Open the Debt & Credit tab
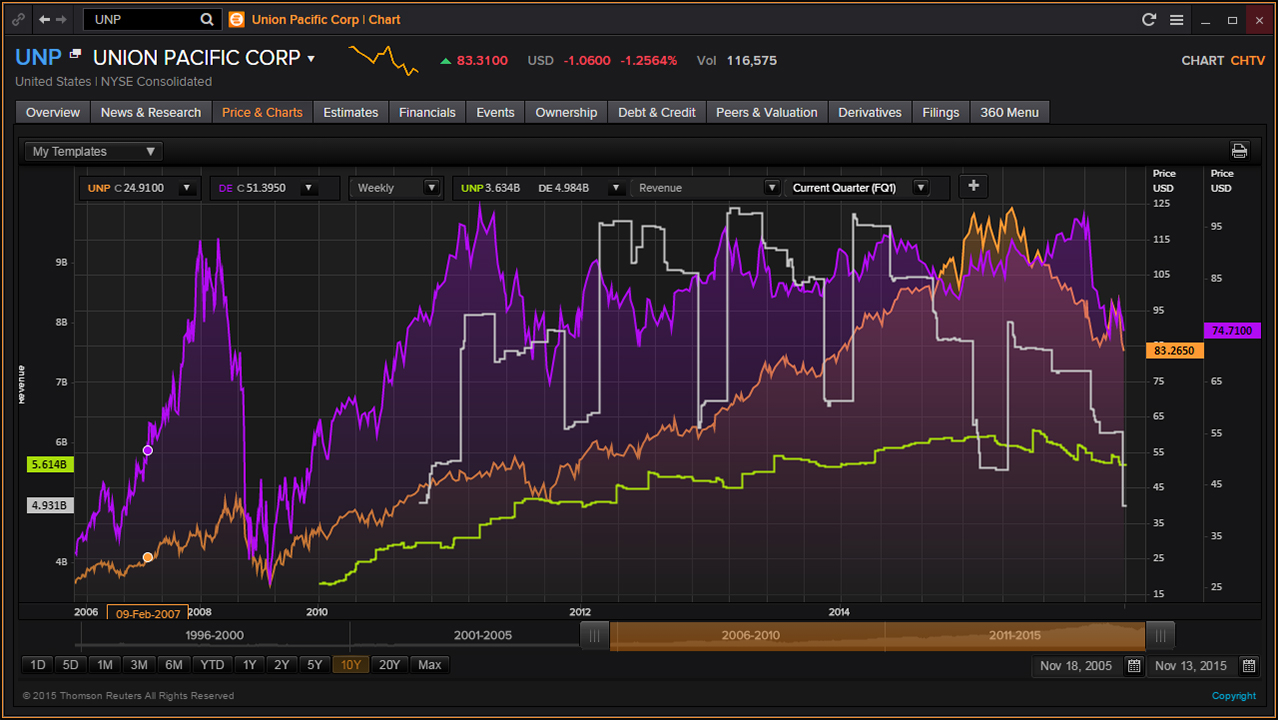1280x720 pixels. coord(657,112)
